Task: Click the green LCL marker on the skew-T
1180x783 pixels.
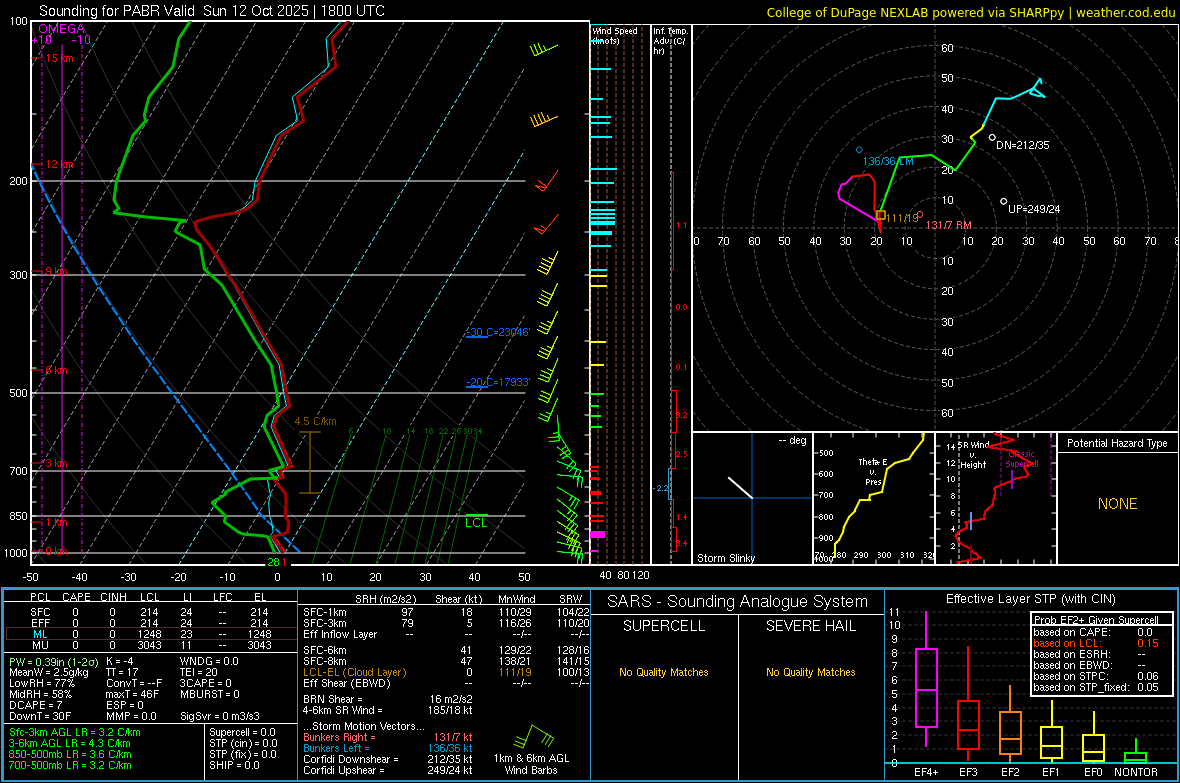Action: 476,521
